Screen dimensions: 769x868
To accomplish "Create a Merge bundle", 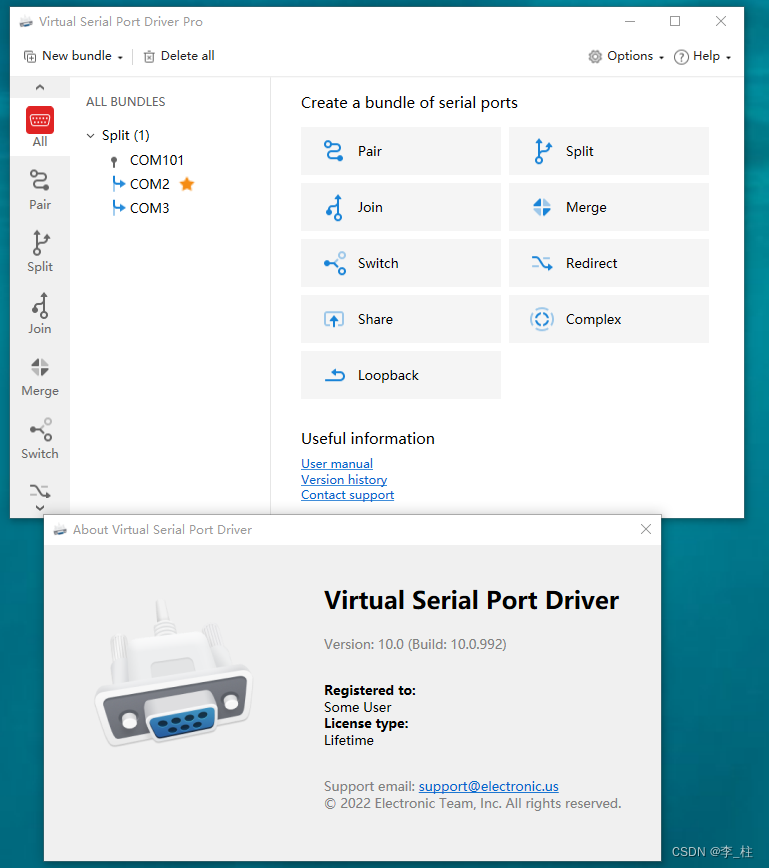I will coord(608,207).
